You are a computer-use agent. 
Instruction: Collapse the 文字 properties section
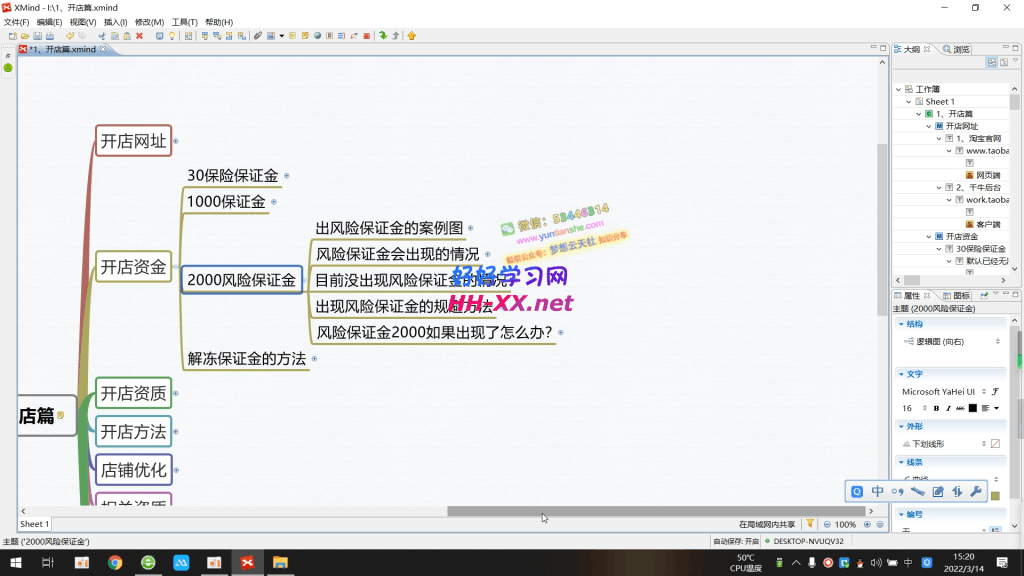901,374
